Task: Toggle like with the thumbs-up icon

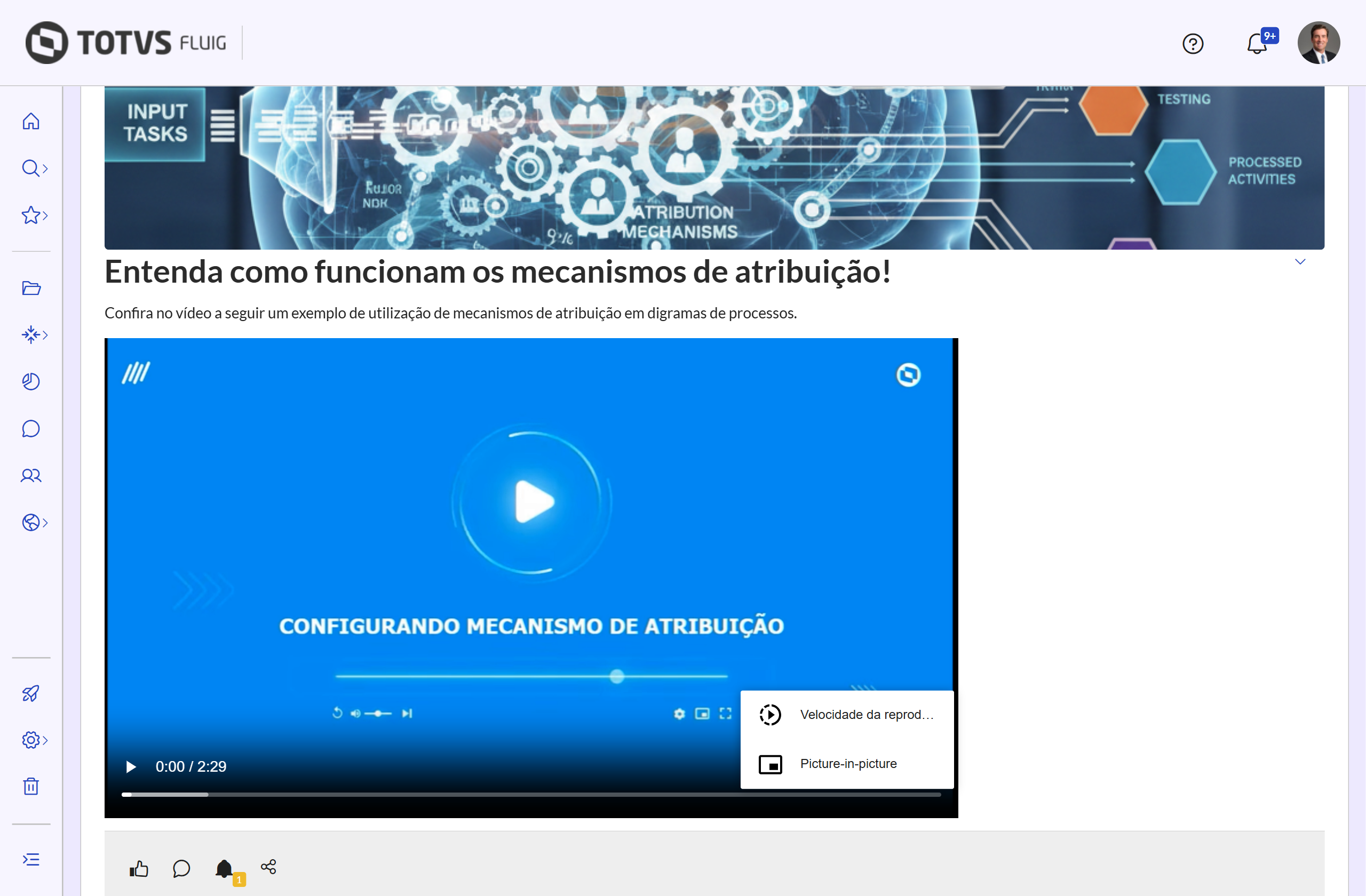Action: pyautogui.click(x=139, y=868)
